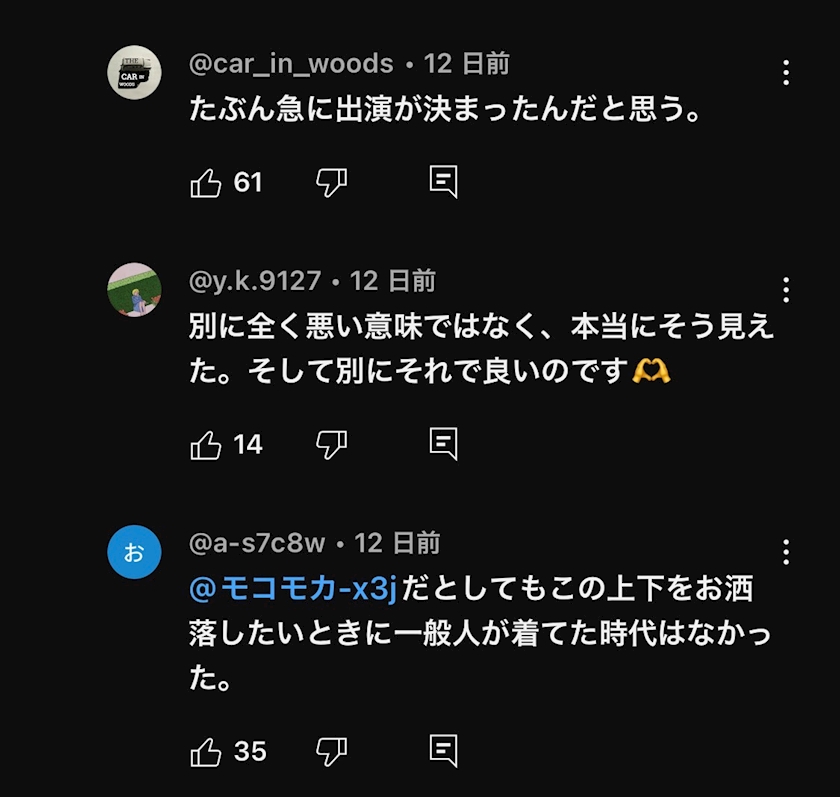Screen dimensions: 840x797
Task: Open options menu for @car_in_woods comment
Action: (x=786, y=72)
